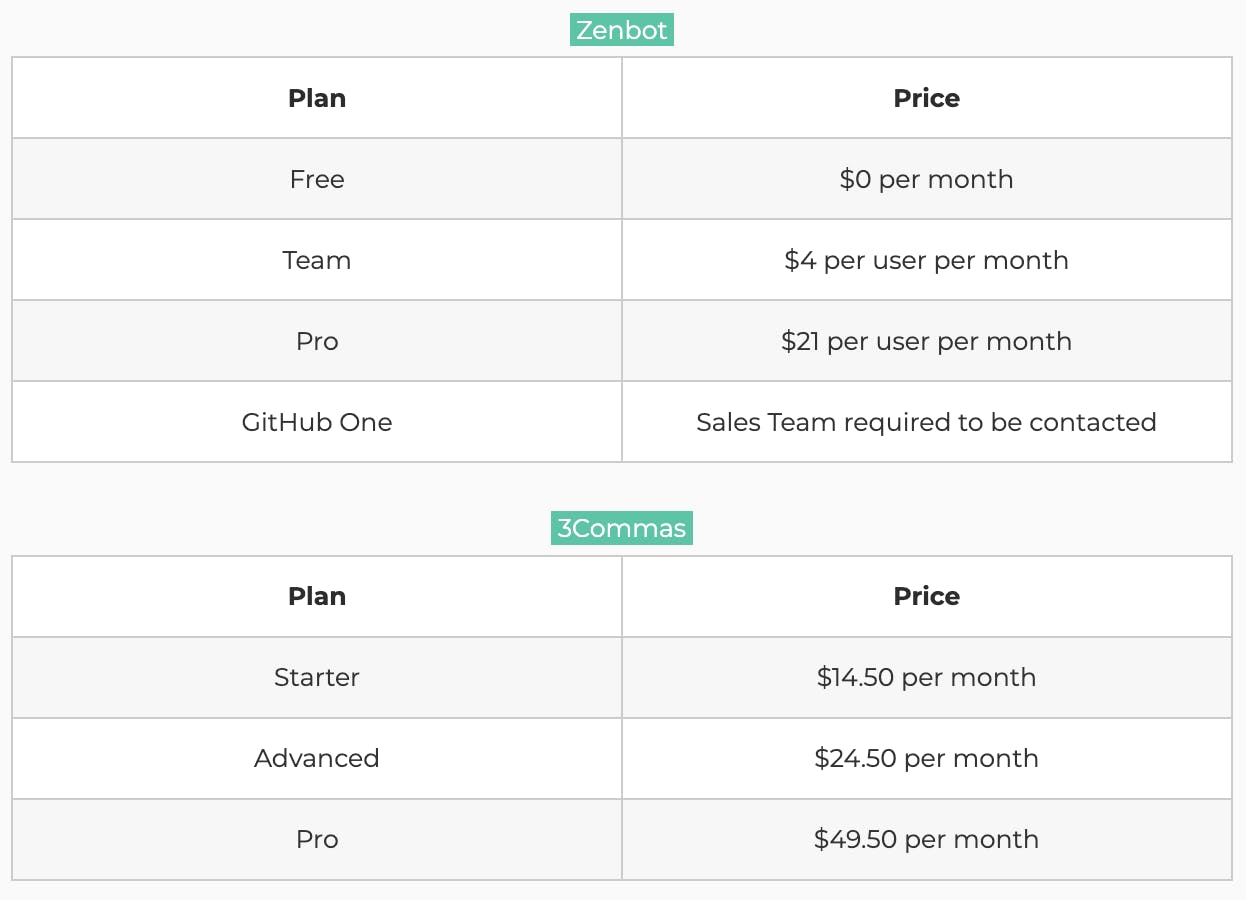Click the Free plan cell

point(317,179)
